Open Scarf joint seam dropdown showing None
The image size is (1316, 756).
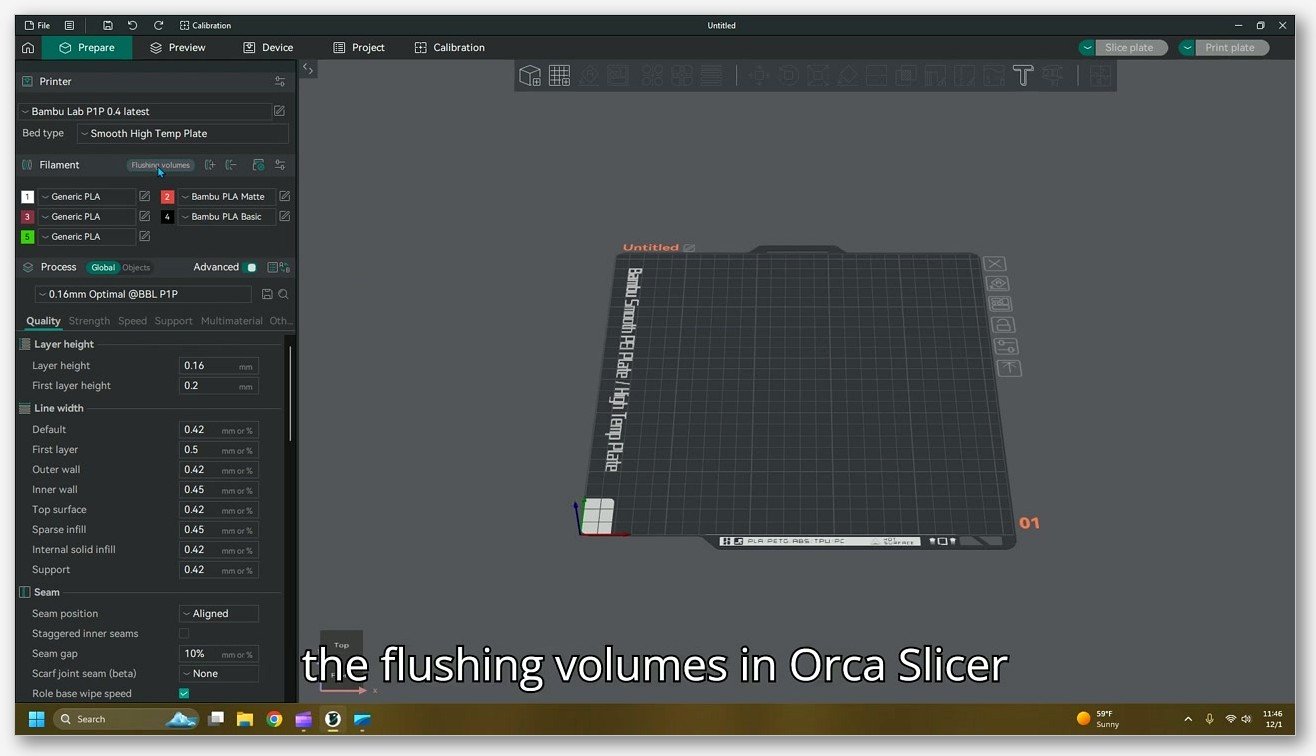219,673
